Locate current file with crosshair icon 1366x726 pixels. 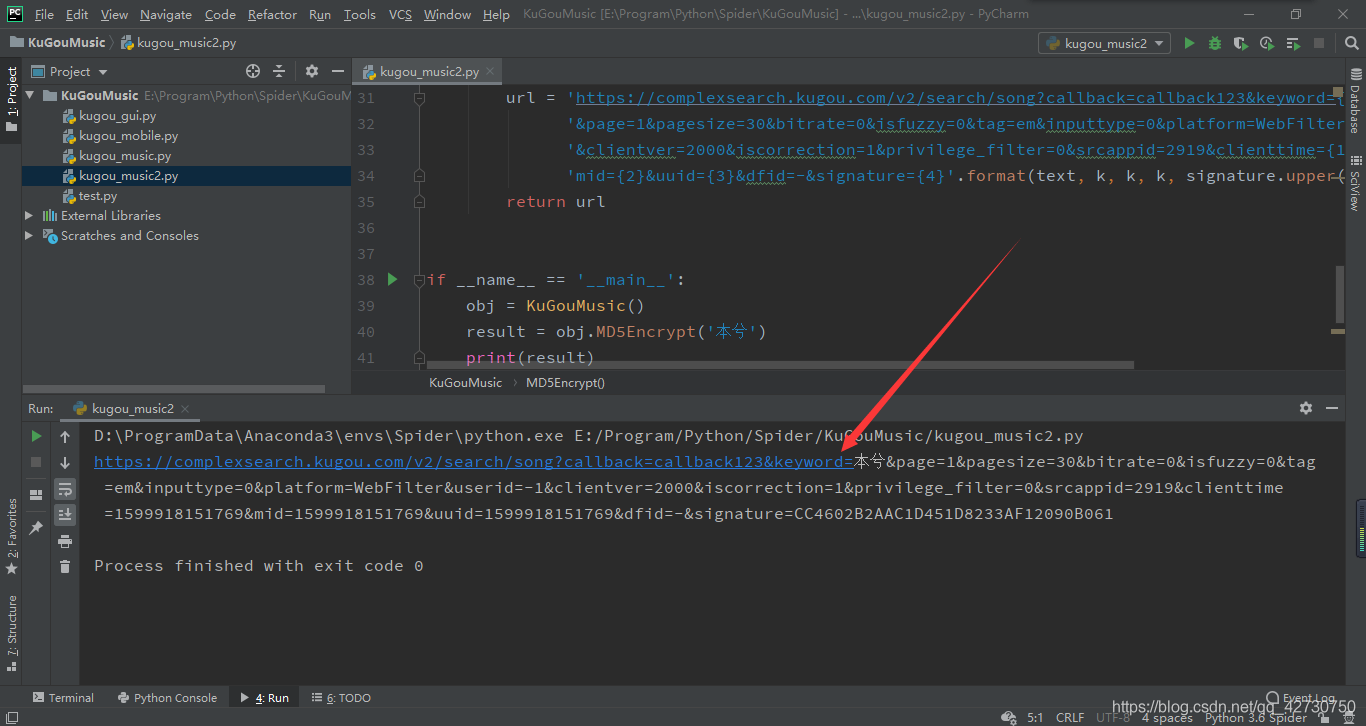253,71
